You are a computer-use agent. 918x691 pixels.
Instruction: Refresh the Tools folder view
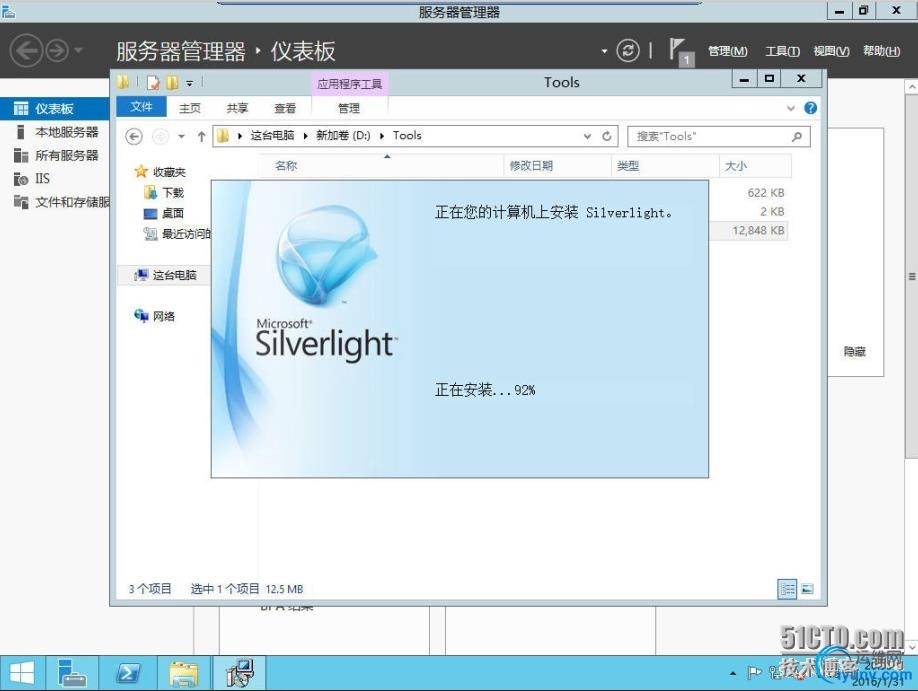click(x=607, y=136)
